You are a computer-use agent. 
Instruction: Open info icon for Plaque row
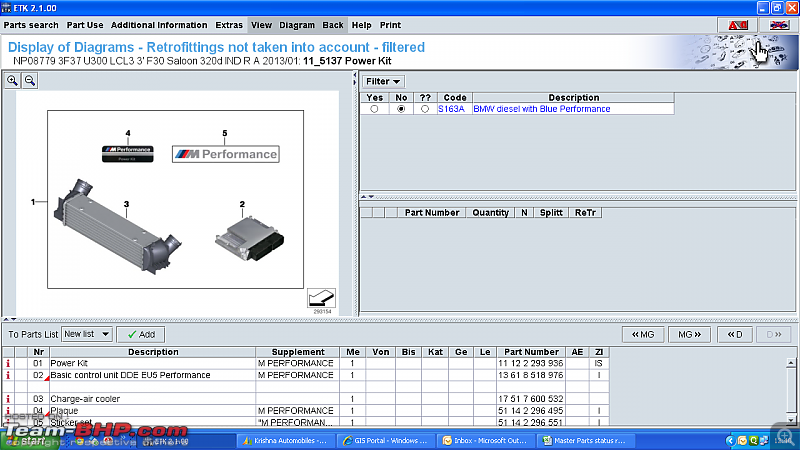pos(8,410)
